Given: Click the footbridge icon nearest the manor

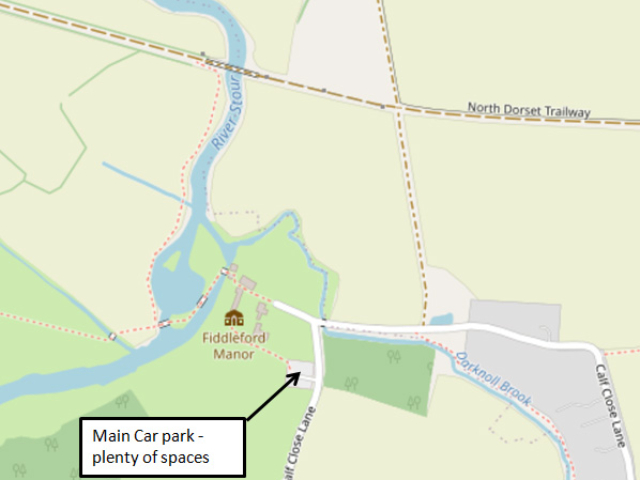Looking at the screenshot, I should (x=224, y=271).
